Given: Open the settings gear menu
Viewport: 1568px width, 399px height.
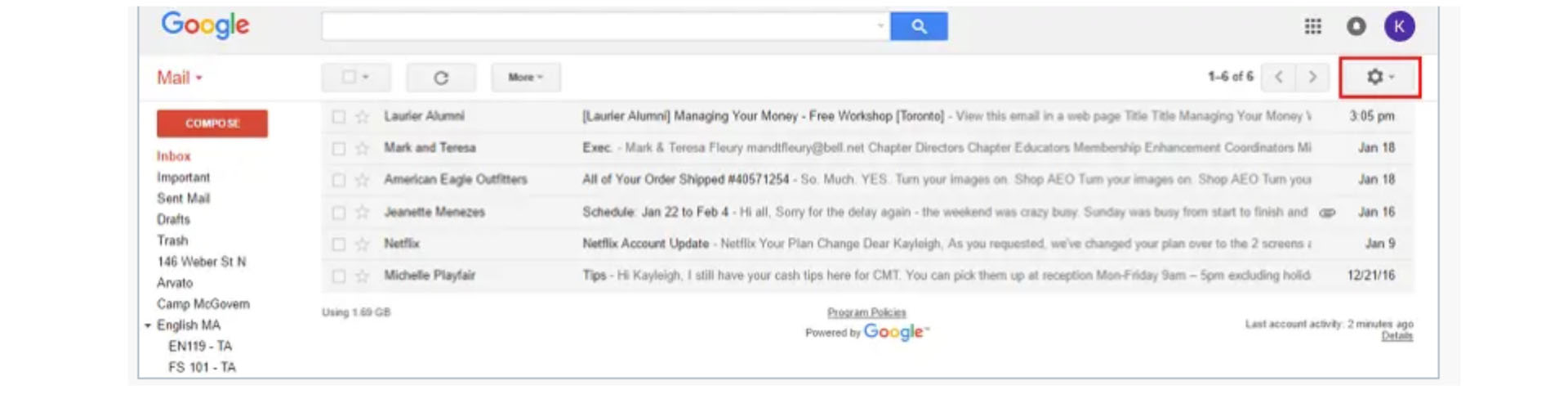Looking at the screenshot, I should [1380, 77].
